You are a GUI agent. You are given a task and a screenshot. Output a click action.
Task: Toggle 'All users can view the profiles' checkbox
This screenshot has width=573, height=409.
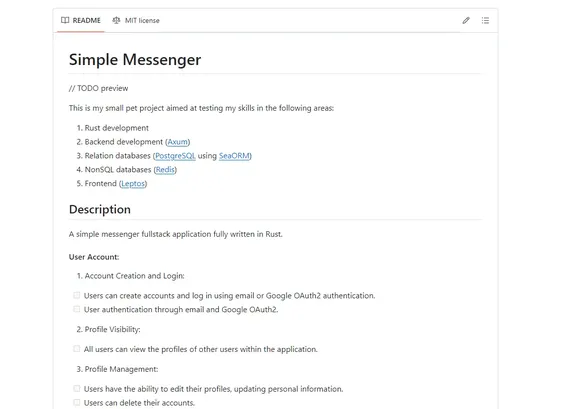76,349
